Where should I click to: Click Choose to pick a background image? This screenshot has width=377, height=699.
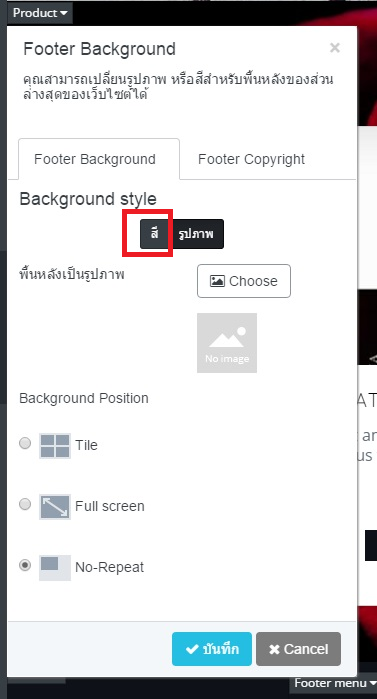[244, 281]
